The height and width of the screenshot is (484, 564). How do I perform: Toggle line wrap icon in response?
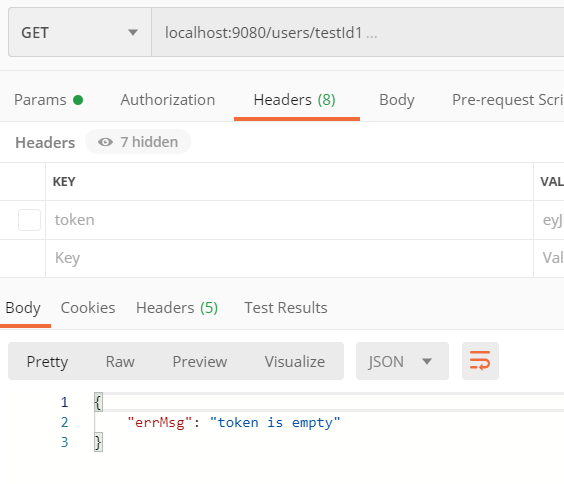[480, 361]
